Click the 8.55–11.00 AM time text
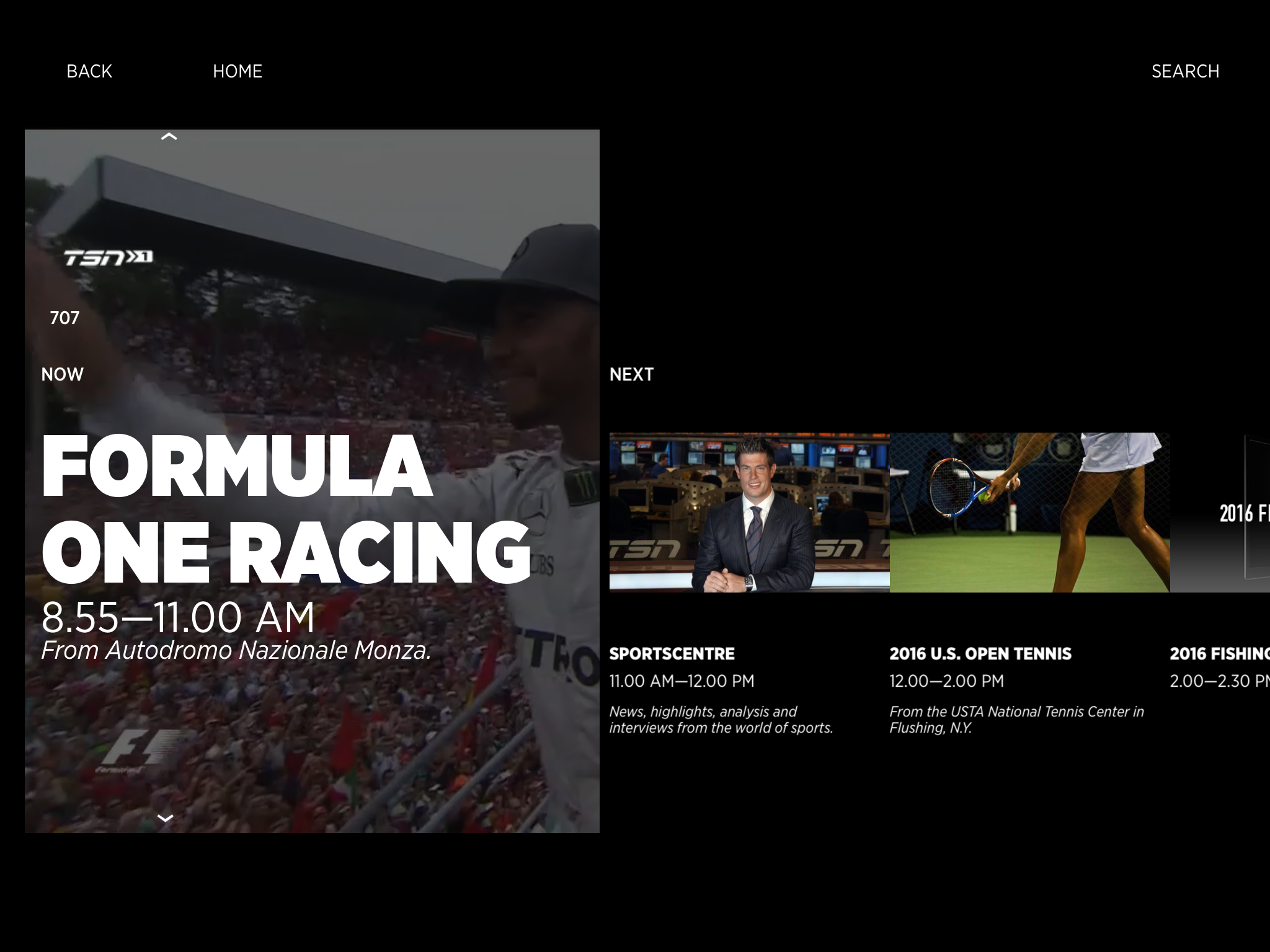 (178, 617)
